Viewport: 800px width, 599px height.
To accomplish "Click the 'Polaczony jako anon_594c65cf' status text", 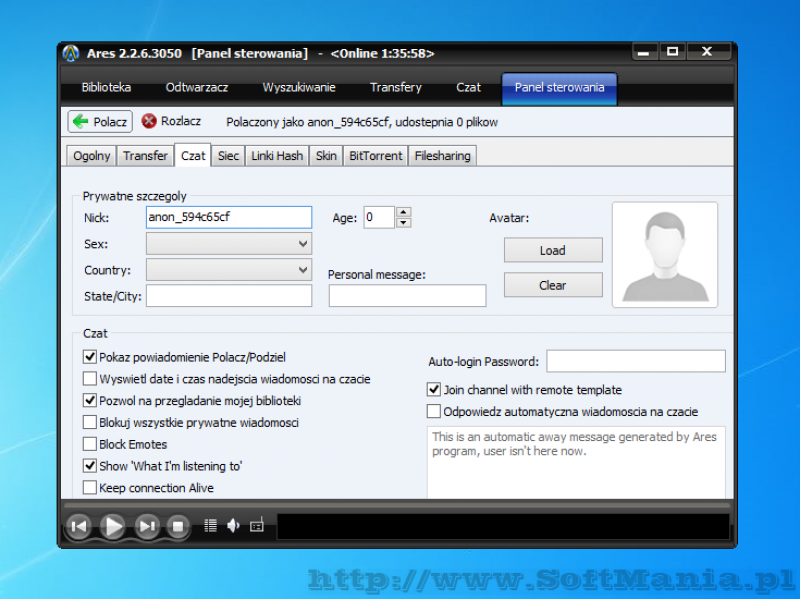I will [362, 122].
